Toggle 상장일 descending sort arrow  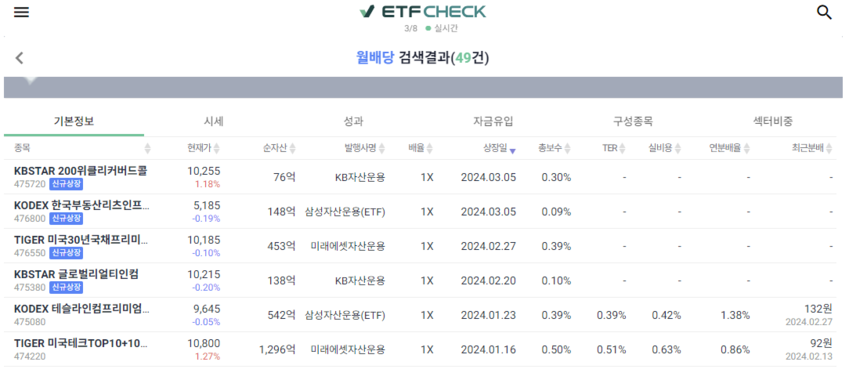point(512,151)
